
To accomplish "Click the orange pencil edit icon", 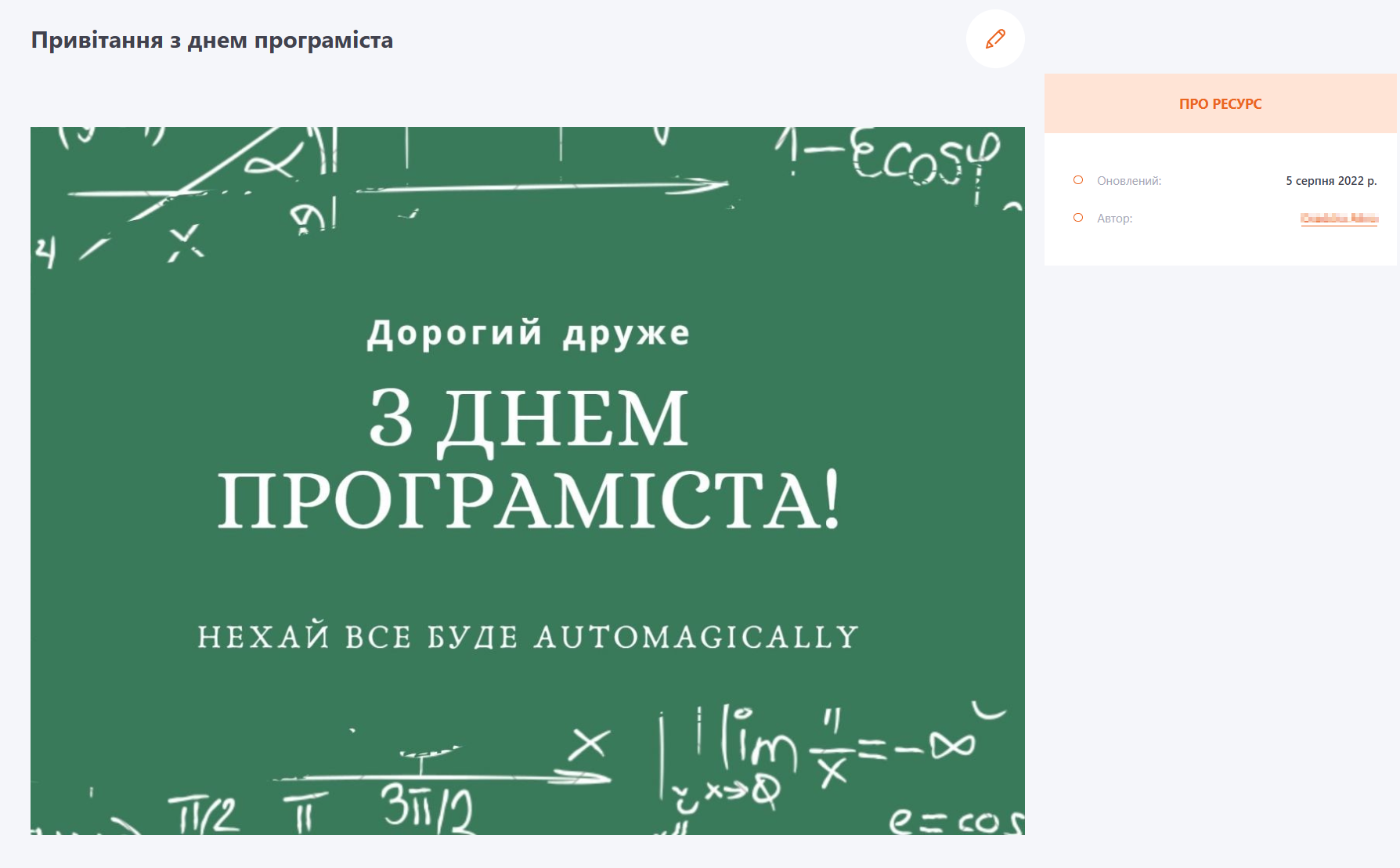I will 995,39.
